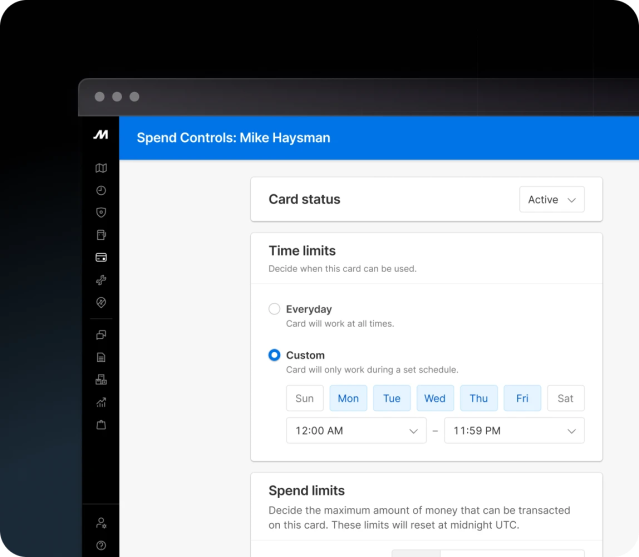Toggle Tue day button
639x557 pixels.
392,398
